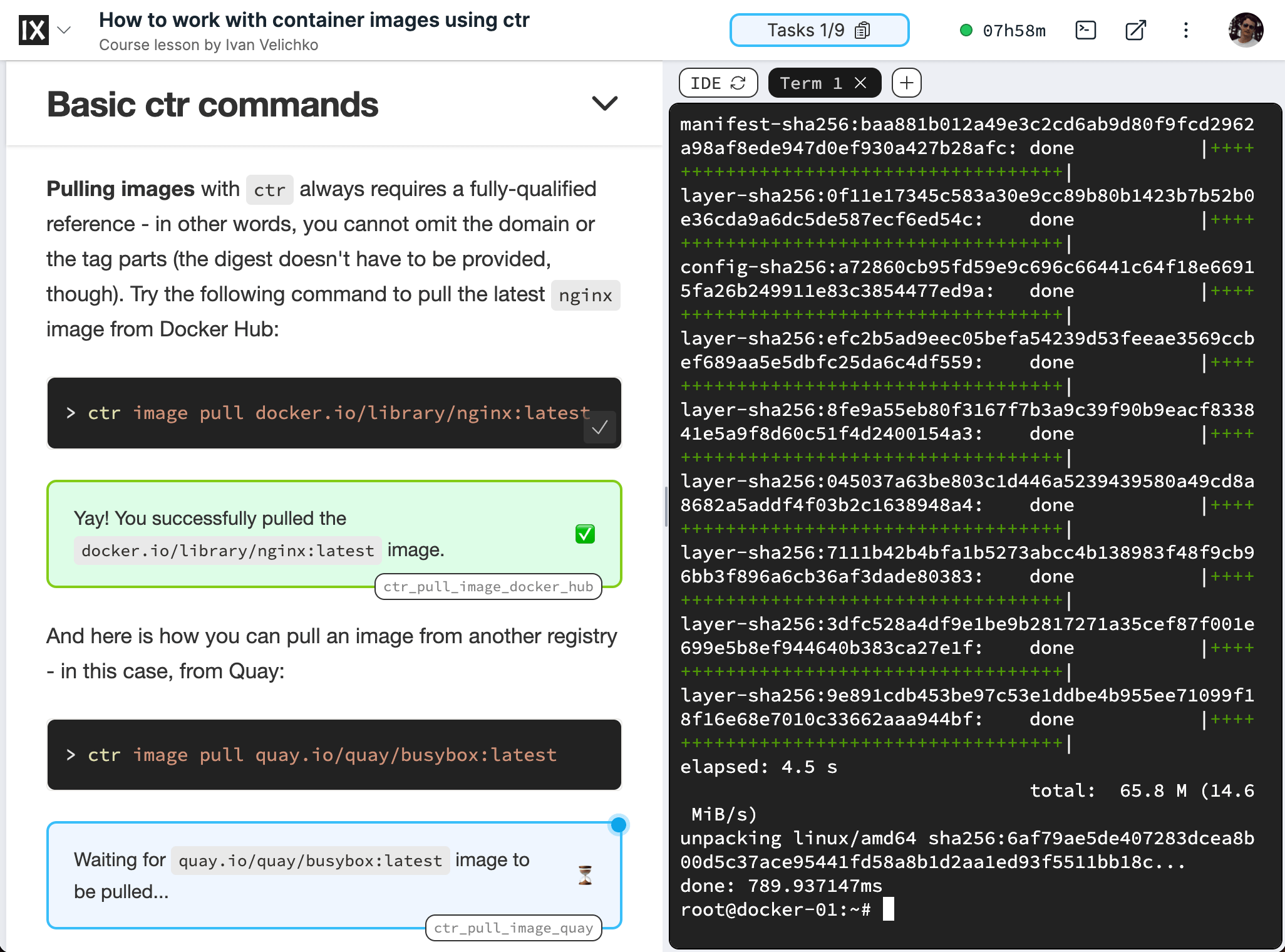Click the pane splitter handle
Screen dimensions: 1285x952
(x=666, y=506)
